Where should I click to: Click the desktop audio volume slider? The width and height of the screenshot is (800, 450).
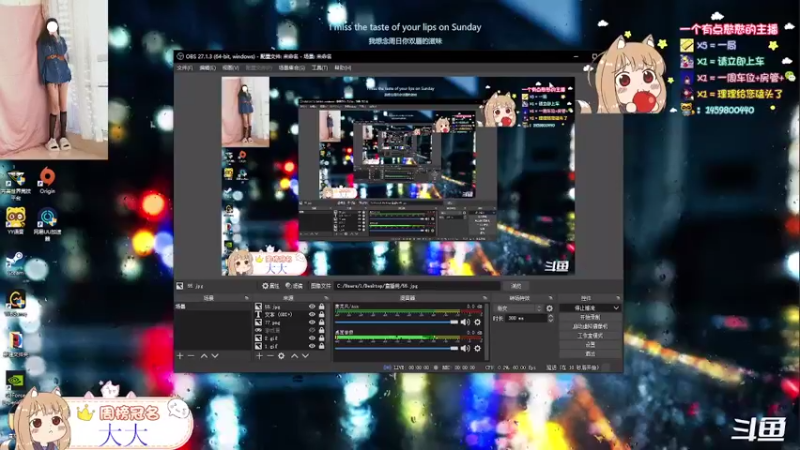(397, 348)
